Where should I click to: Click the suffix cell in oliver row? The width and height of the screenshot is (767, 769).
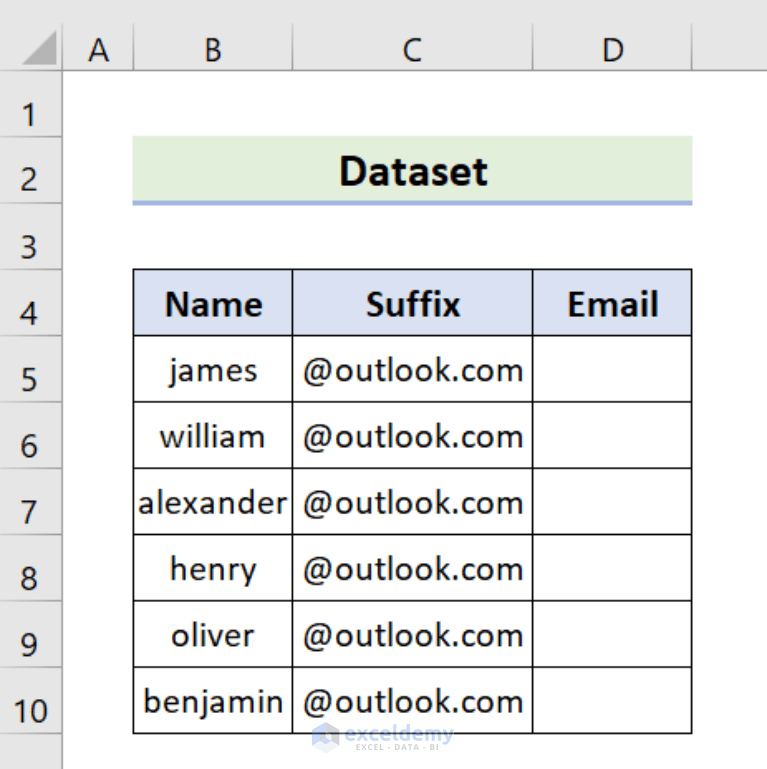pos(412,634)
